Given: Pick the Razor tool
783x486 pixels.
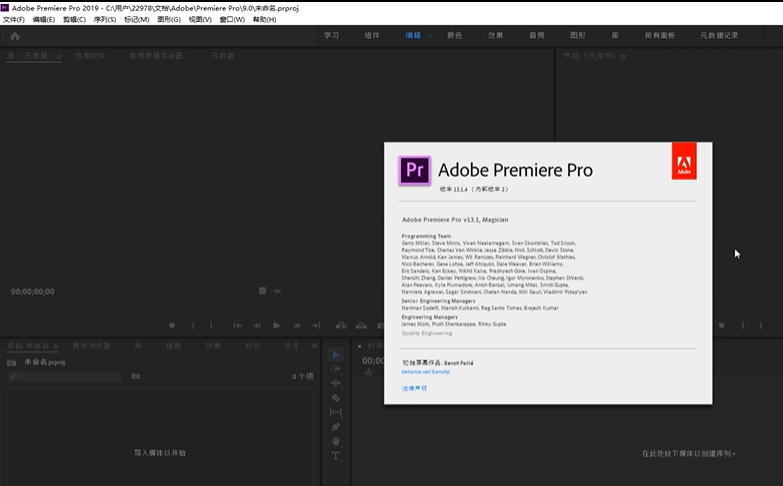Looking at the screenshot, I should tap(336, 398).
